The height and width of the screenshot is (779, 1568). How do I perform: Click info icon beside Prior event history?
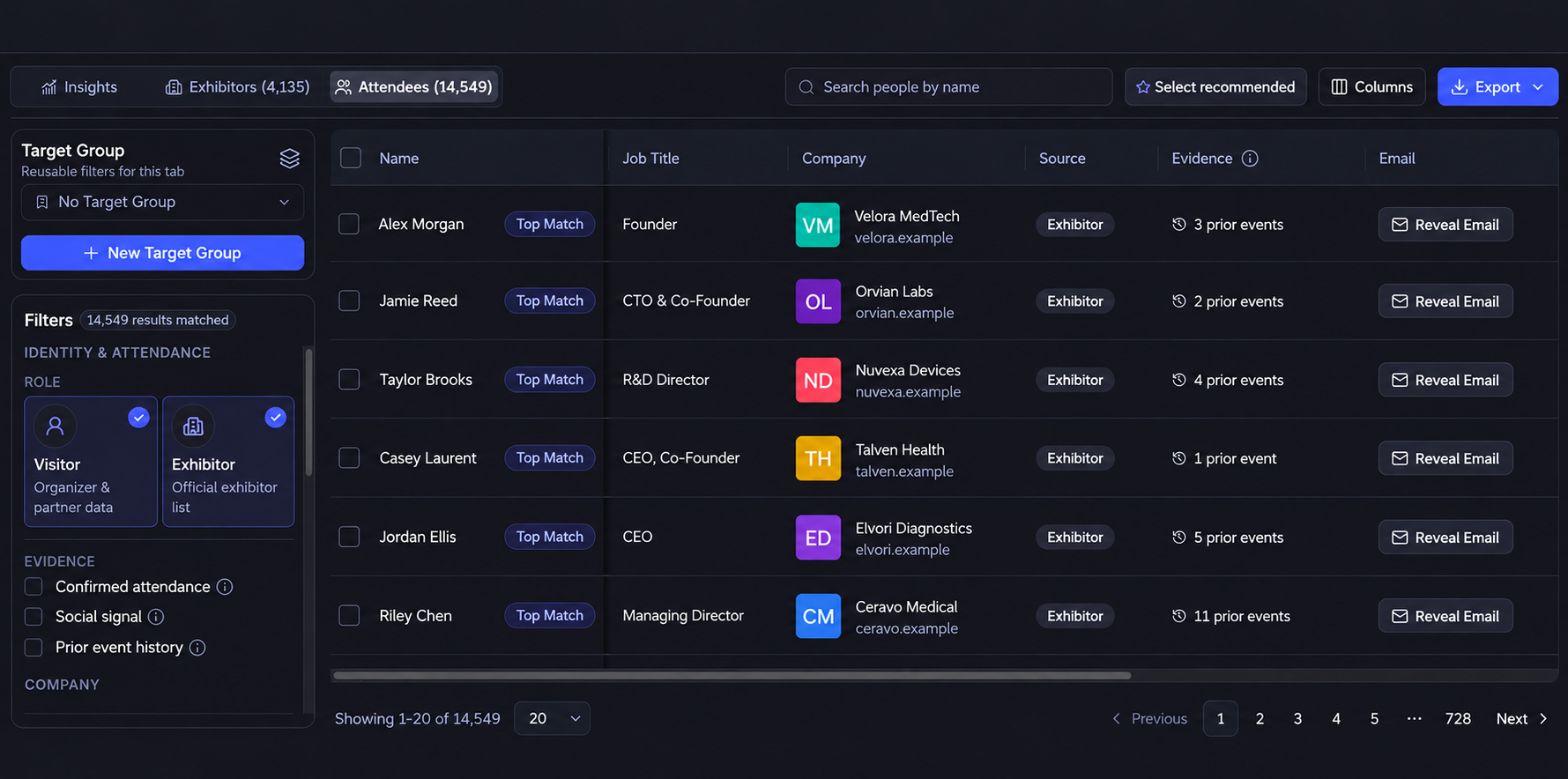coord(197,648)
